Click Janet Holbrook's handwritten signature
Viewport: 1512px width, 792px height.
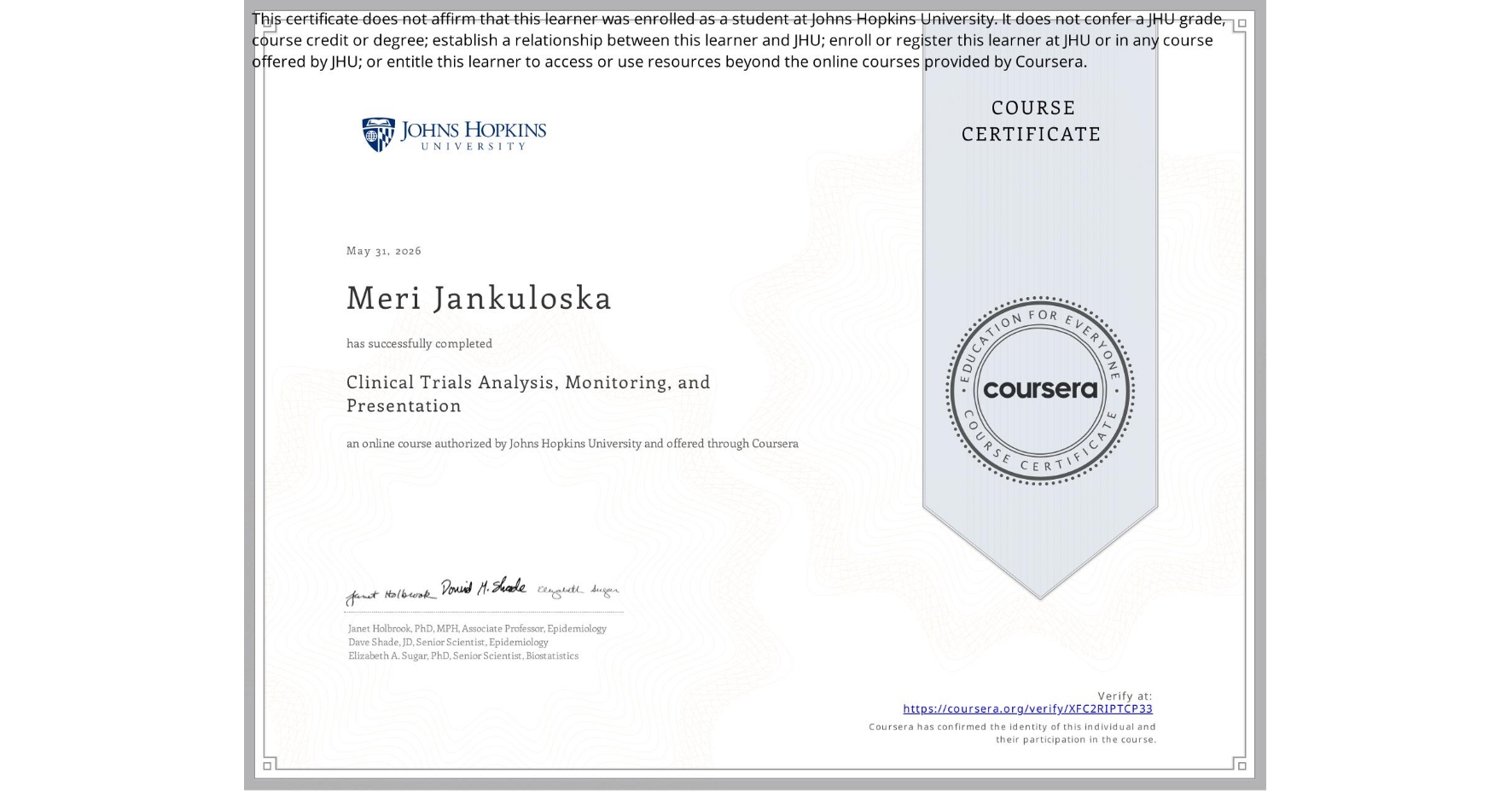point(390,595)
